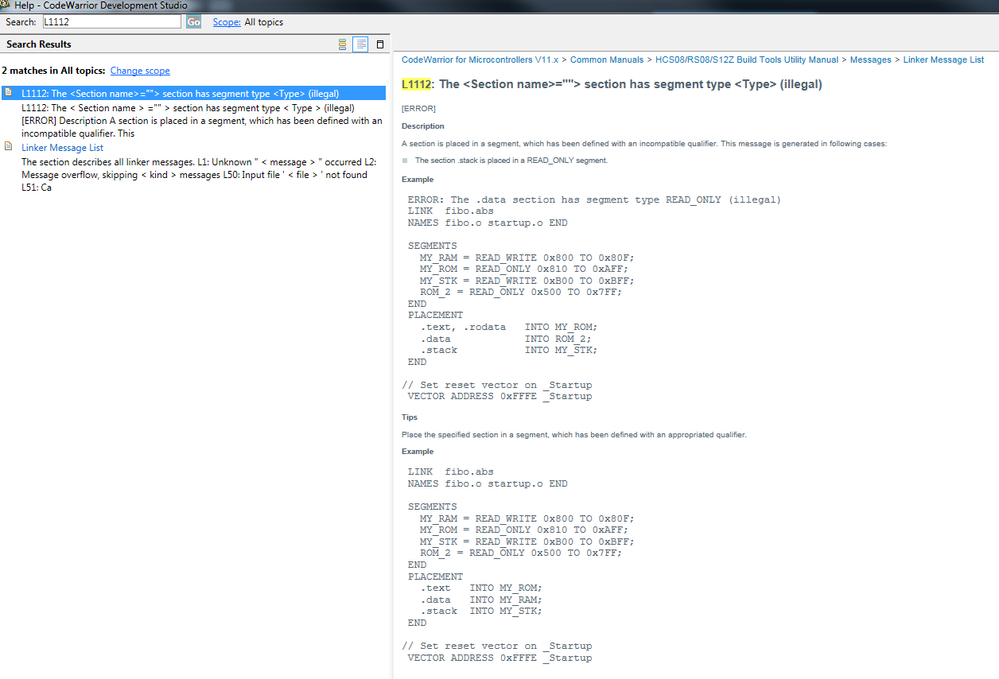The width and height of the screenshot is (999, 679).
Task: Click the 'Search Results' panel header
Action: [39, 44]
